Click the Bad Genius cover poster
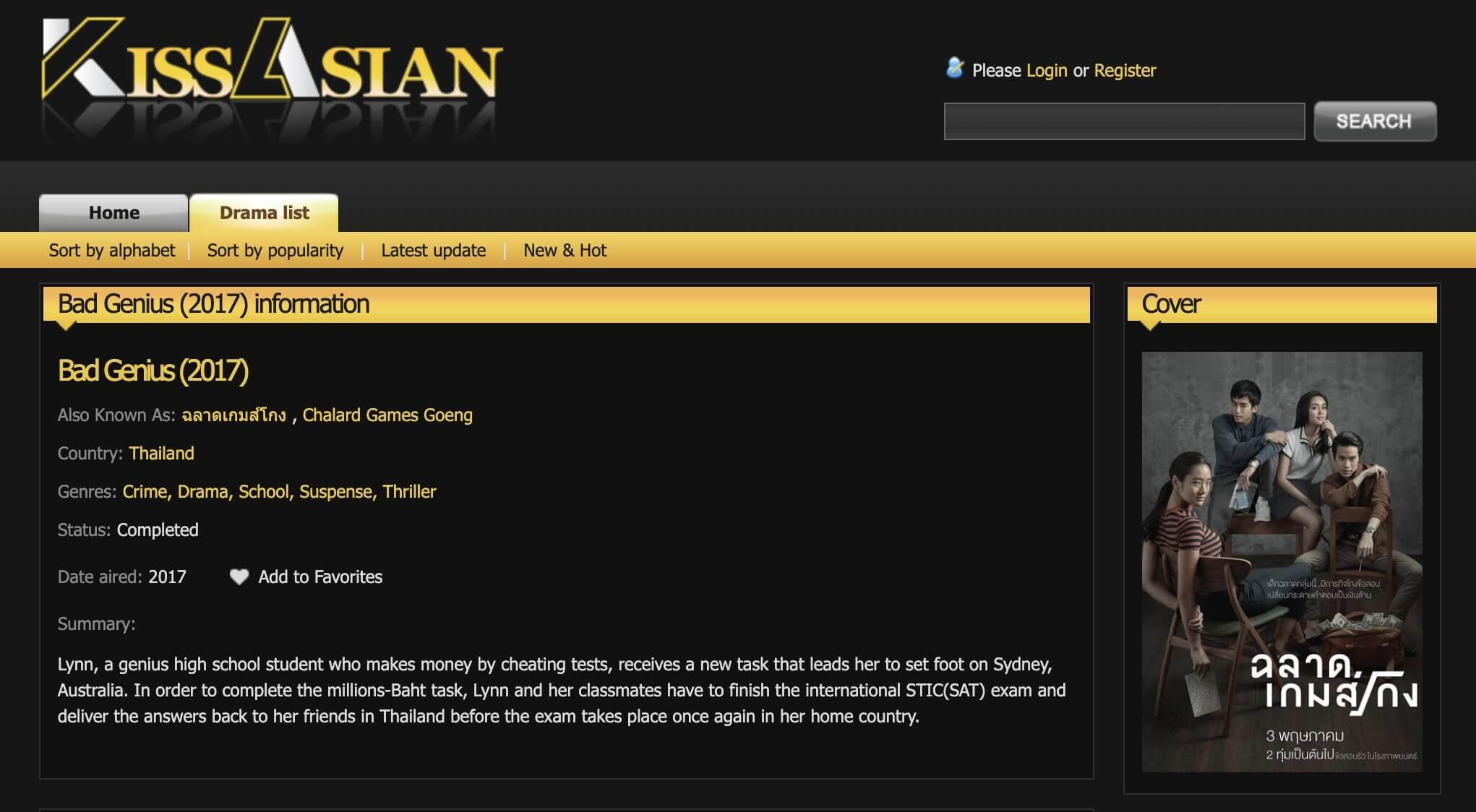 click(1281, 561)
